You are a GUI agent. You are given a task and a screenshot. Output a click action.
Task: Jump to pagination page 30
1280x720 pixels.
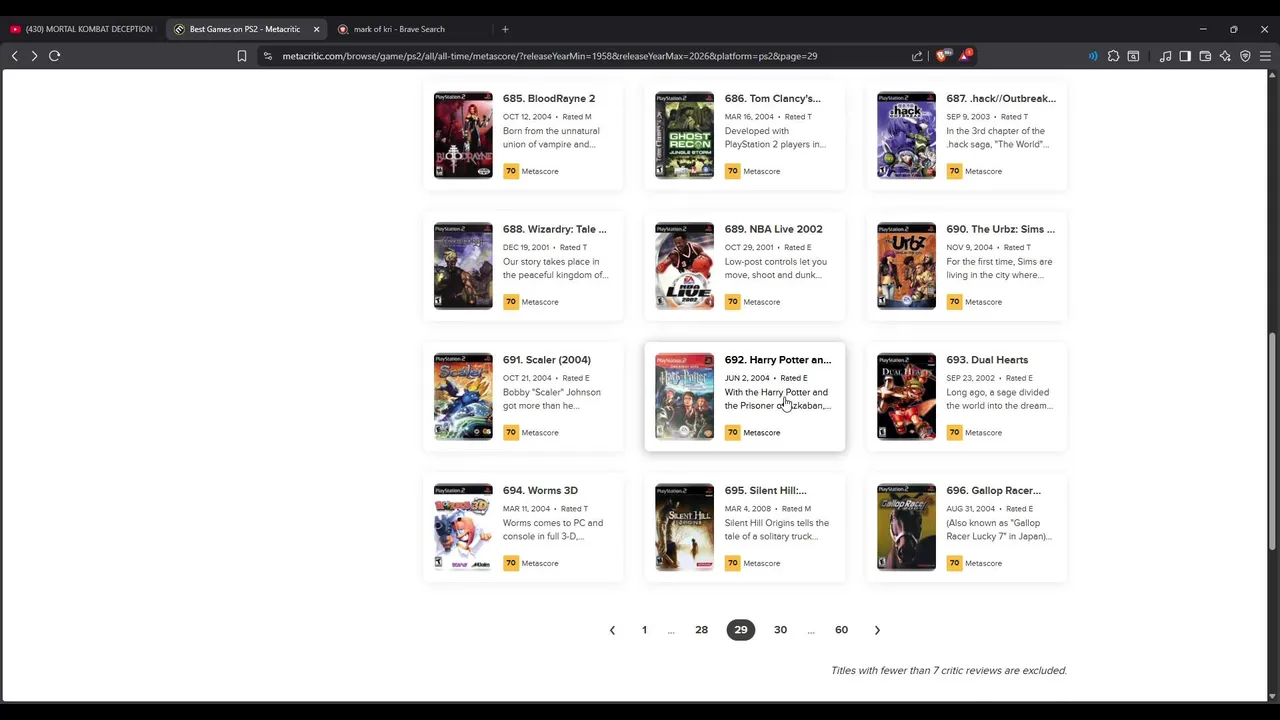point(780,630)
